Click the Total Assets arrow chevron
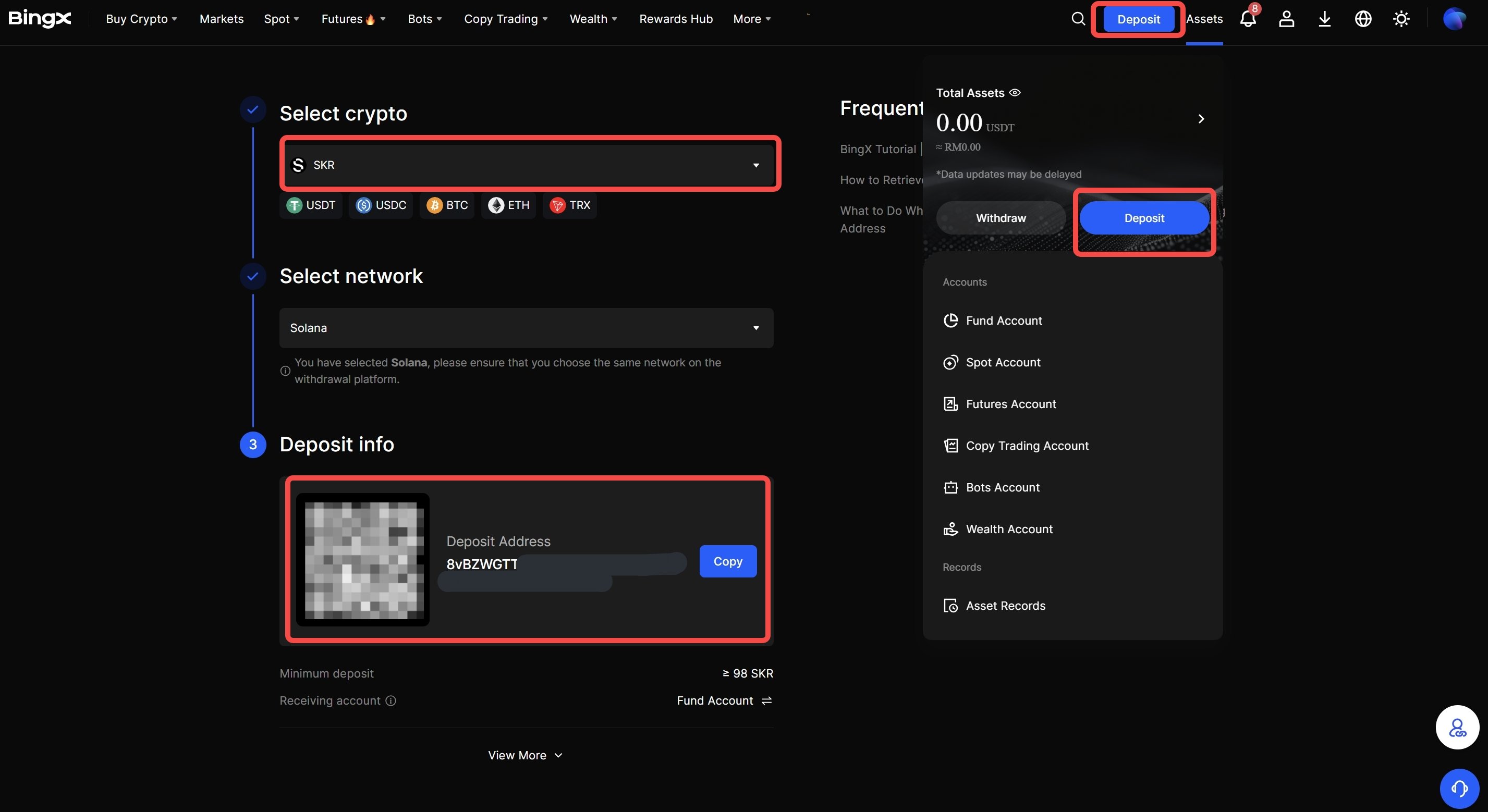 tap(1201, 119)
